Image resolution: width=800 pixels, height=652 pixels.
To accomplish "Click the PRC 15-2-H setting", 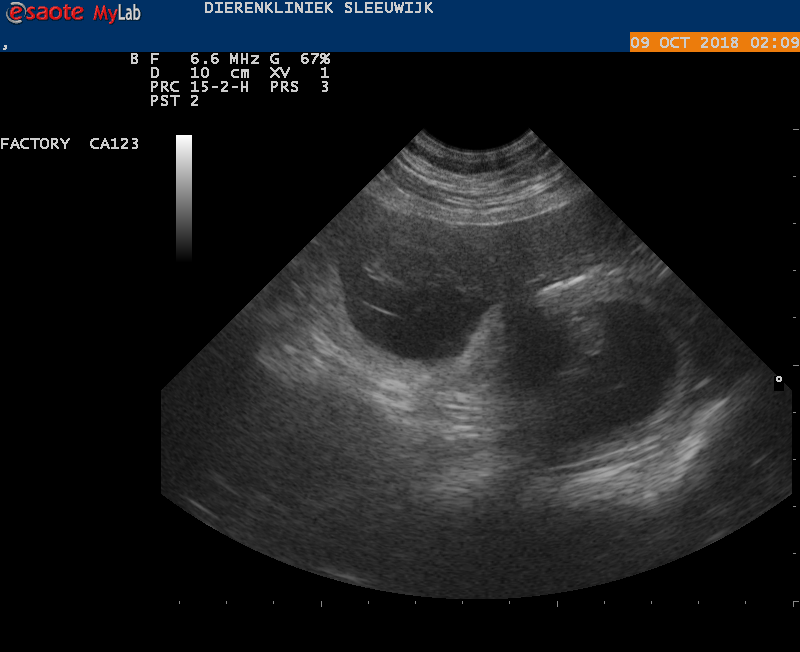I will (199, 87).
